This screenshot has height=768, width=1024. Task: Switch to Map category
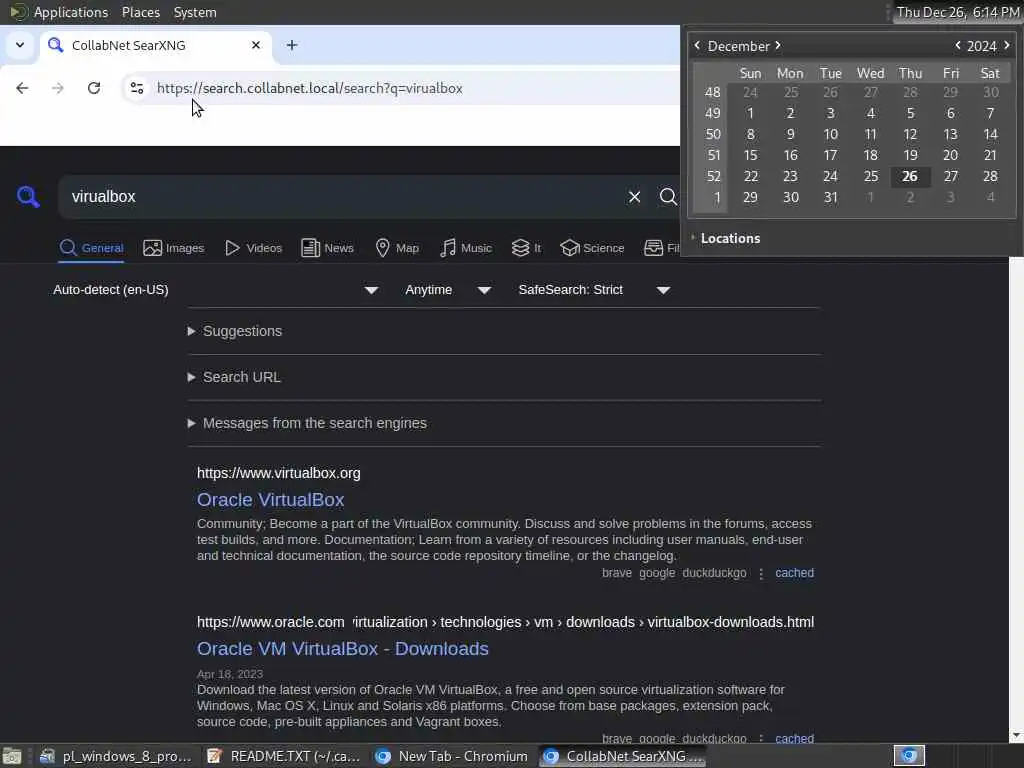tap(397, 248)
